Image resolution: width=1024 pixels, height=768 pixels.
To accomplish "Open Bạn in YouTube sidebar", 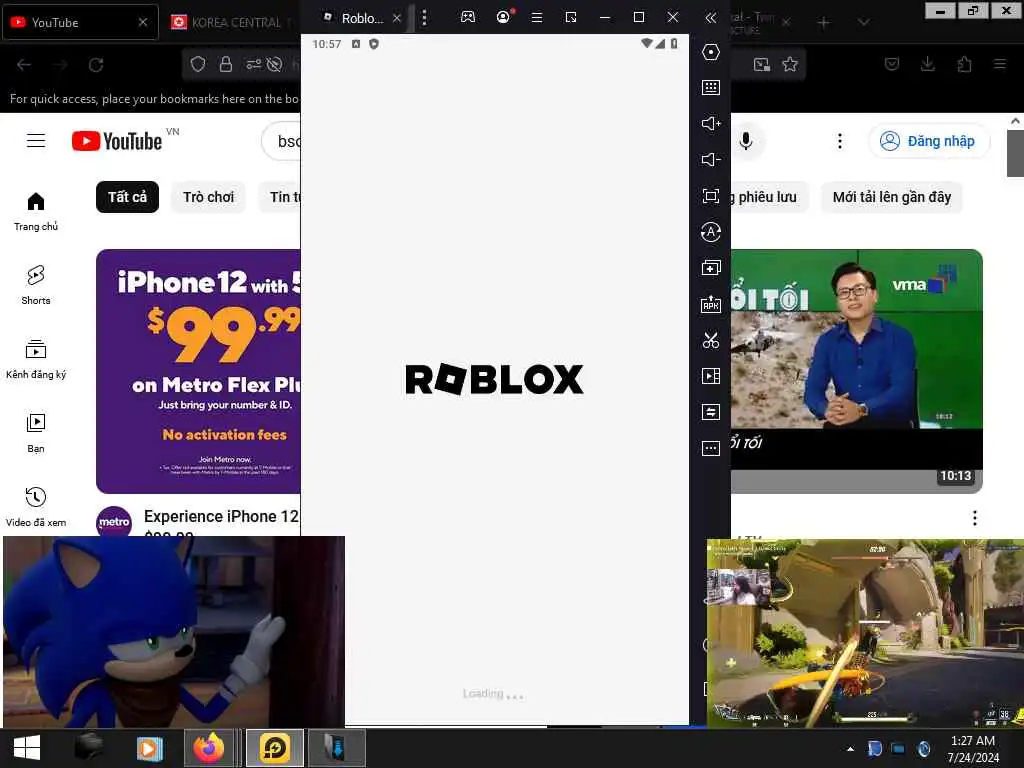I will (x=36, y=434).
